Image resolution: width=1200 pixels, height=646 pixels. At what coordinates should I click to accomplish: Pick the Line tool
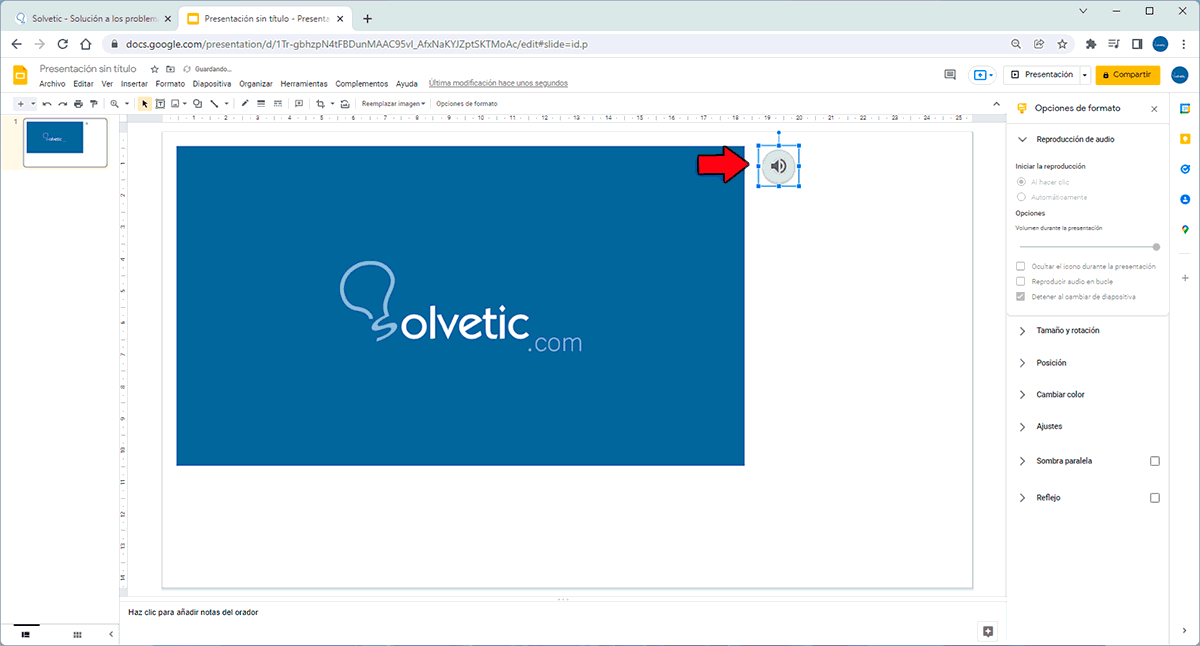click(x=214, y=104)
